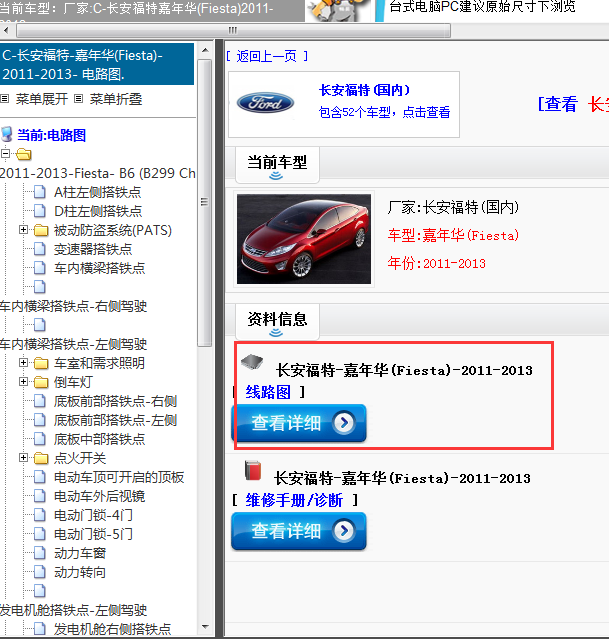Viewport: 609px width, 639px height.
Task: Click the 当前:电路图 label
Action: point(51,135)
